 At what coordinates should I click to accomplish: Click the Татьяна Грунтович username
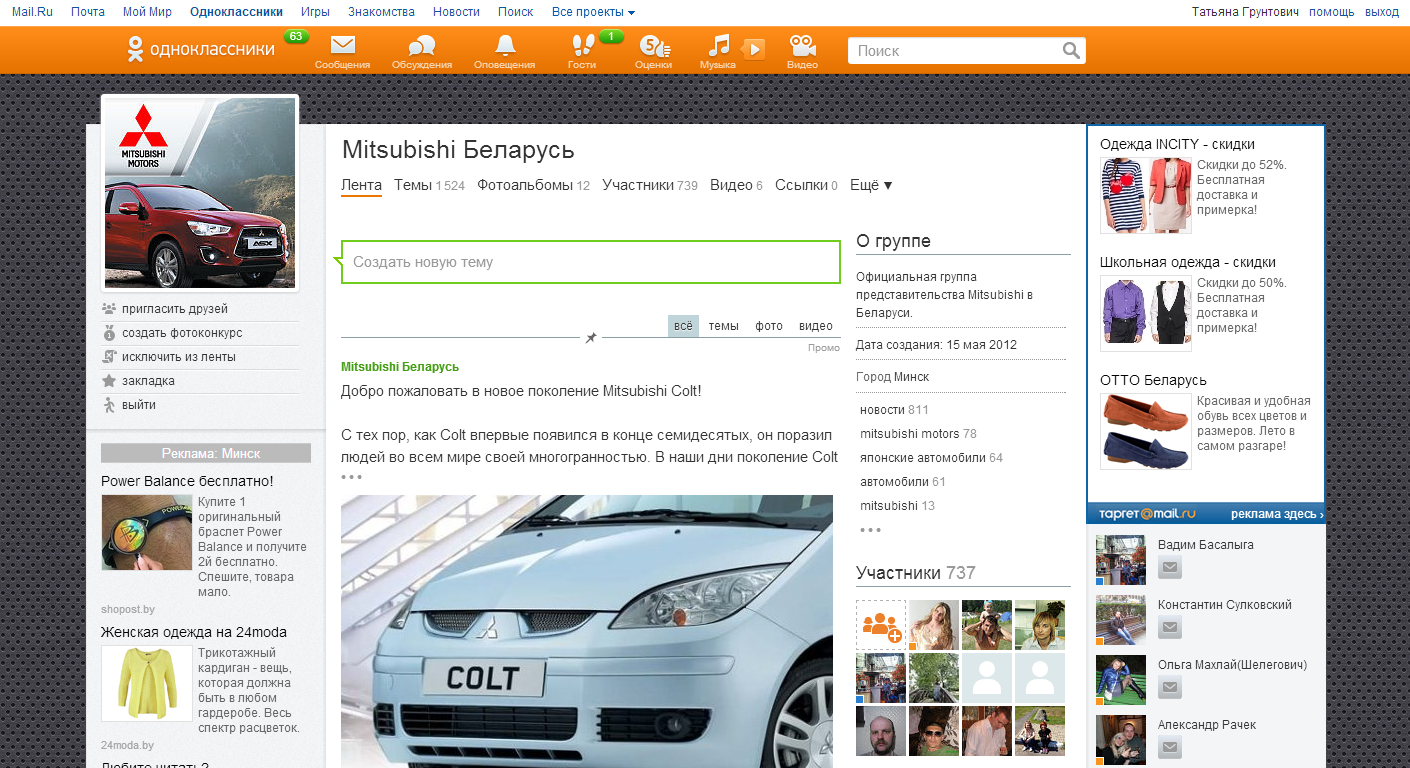point(1245,12)
